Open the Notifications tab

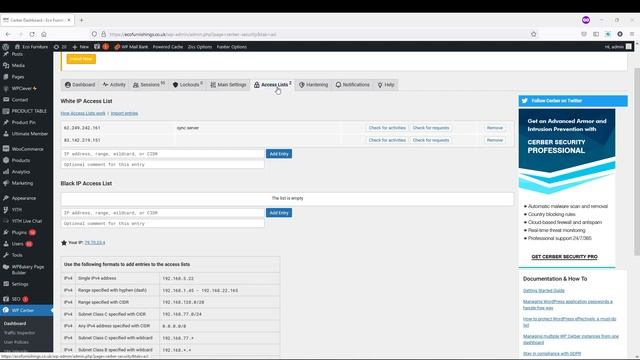coord(353,85)
